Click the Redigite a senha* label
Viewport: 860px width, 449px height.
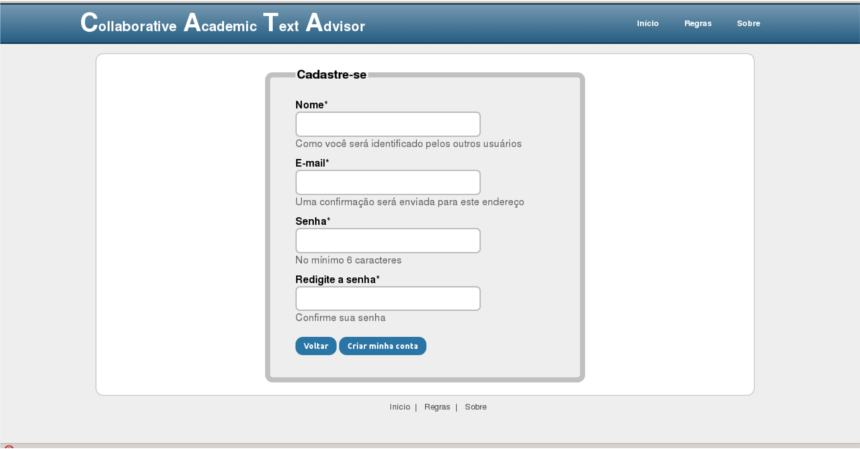pyautogui.click(x=337, y=280)
